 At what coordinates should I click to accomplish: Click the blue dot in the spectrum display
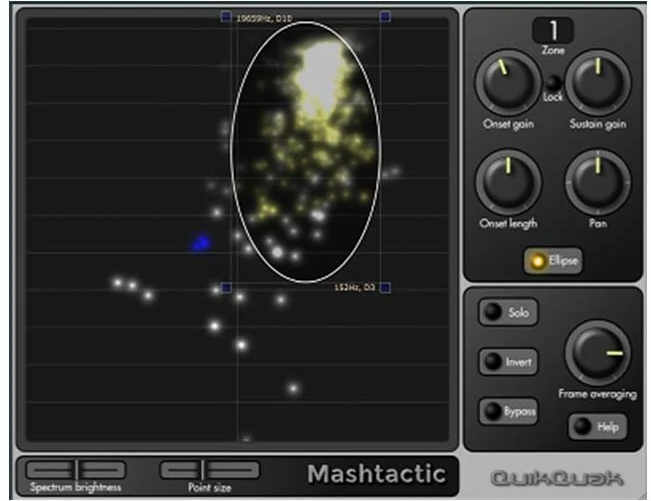point(201,243)
